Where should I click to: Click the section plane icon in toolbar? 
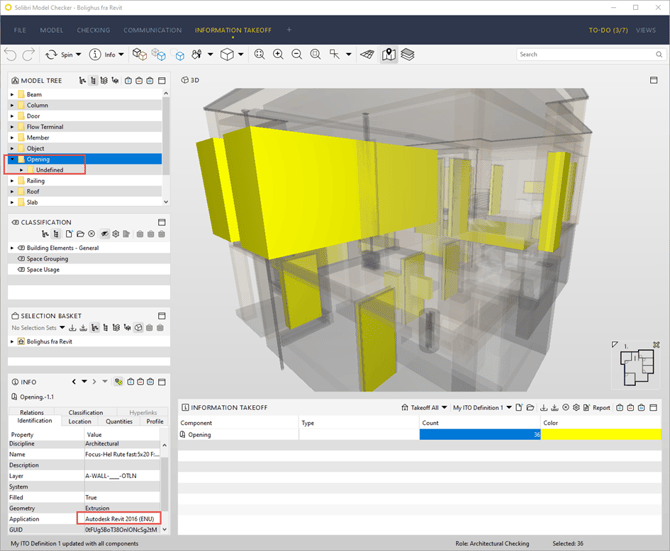[367, 54]
